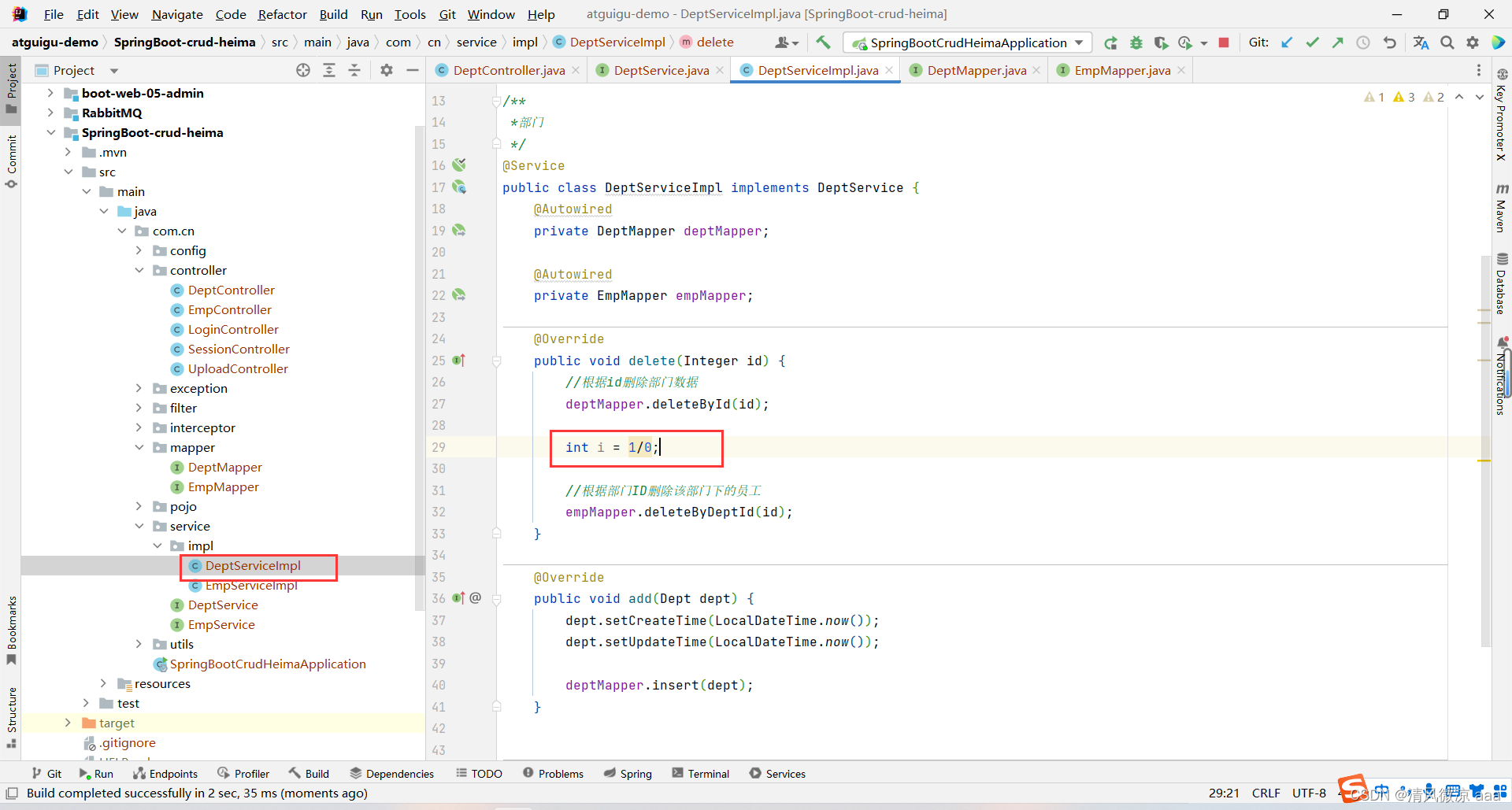
Task: Open the translate tool icon
Action: 1421,43
